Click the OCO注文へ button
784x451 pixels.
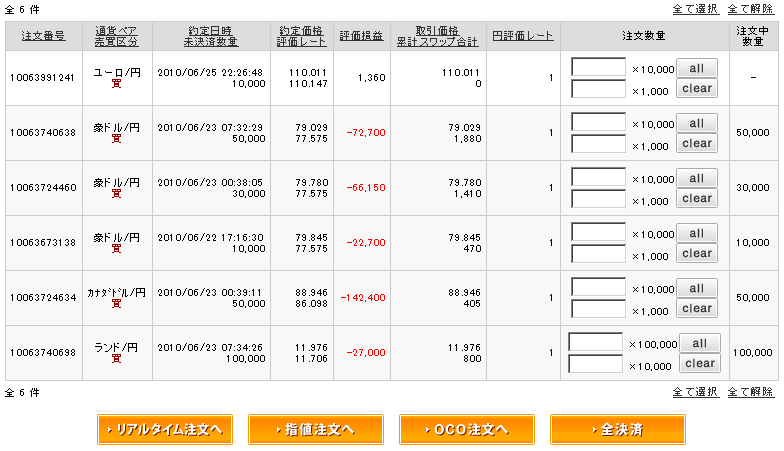pos(467,429)
